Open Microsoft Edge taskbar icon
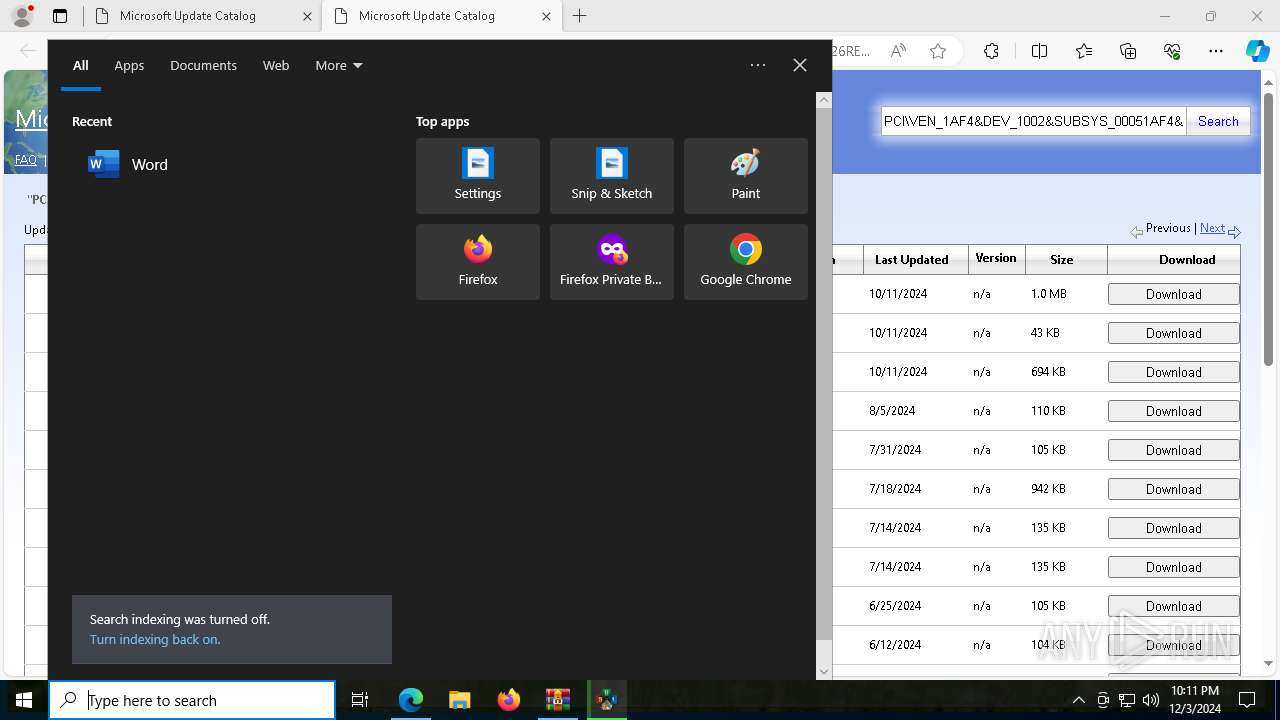 pyautogui.click(x=411, y=700)
